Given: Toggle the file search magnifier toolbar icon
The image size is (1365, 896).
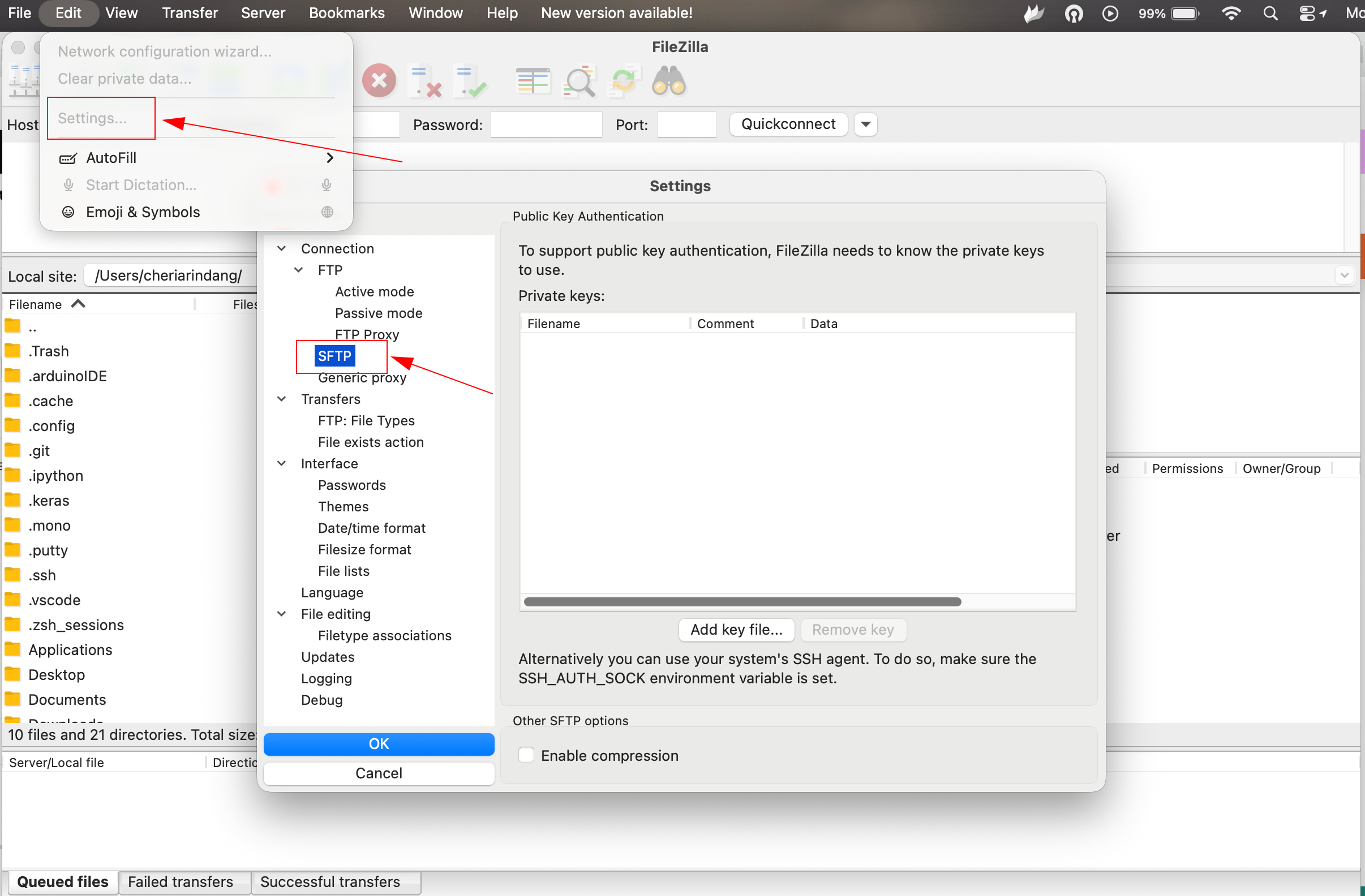Looking at the screenshot, I should click(580, 81).
